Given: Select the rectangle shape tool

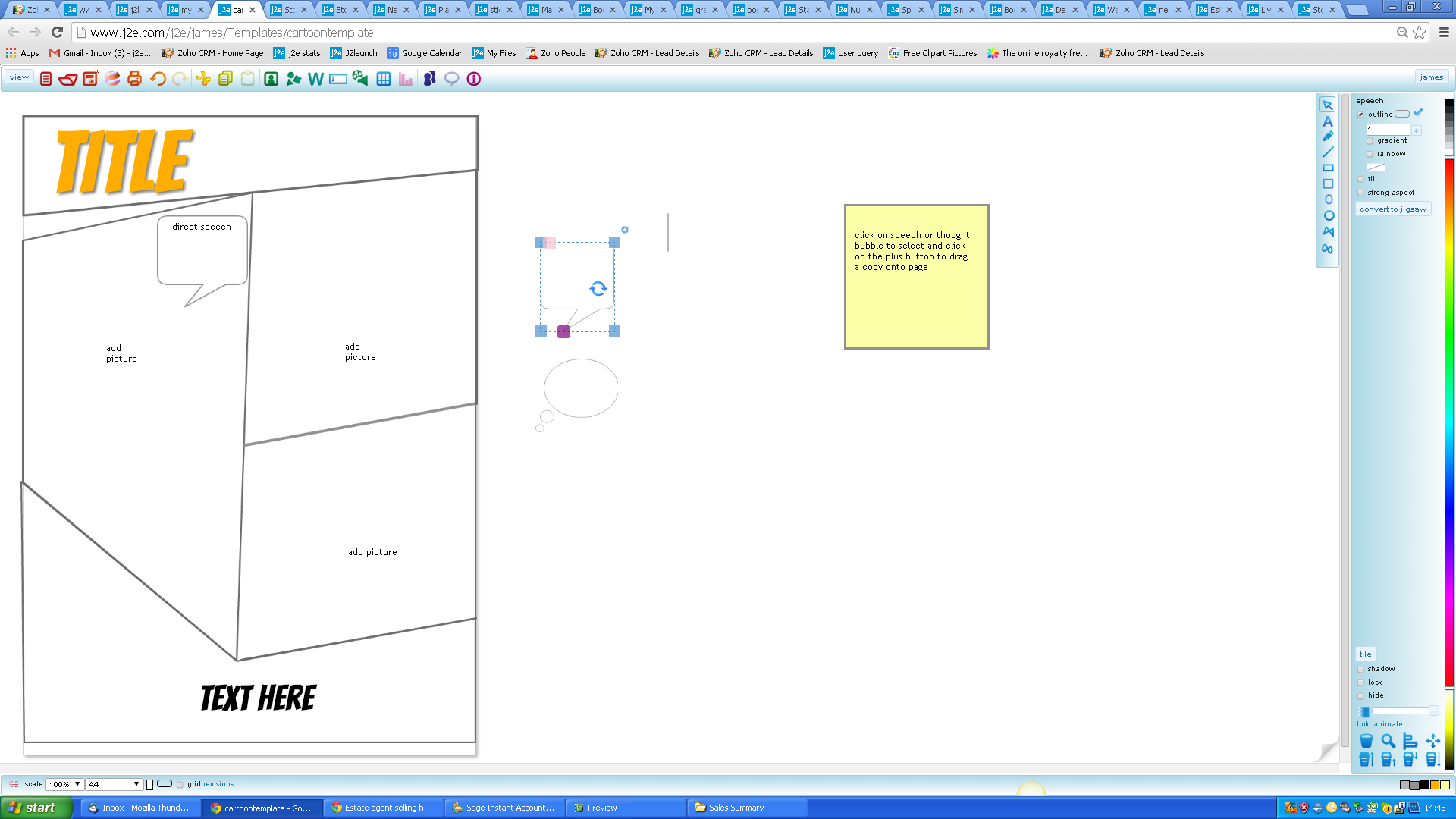Looking at the screenshot, I should [x=1328, y=168].
